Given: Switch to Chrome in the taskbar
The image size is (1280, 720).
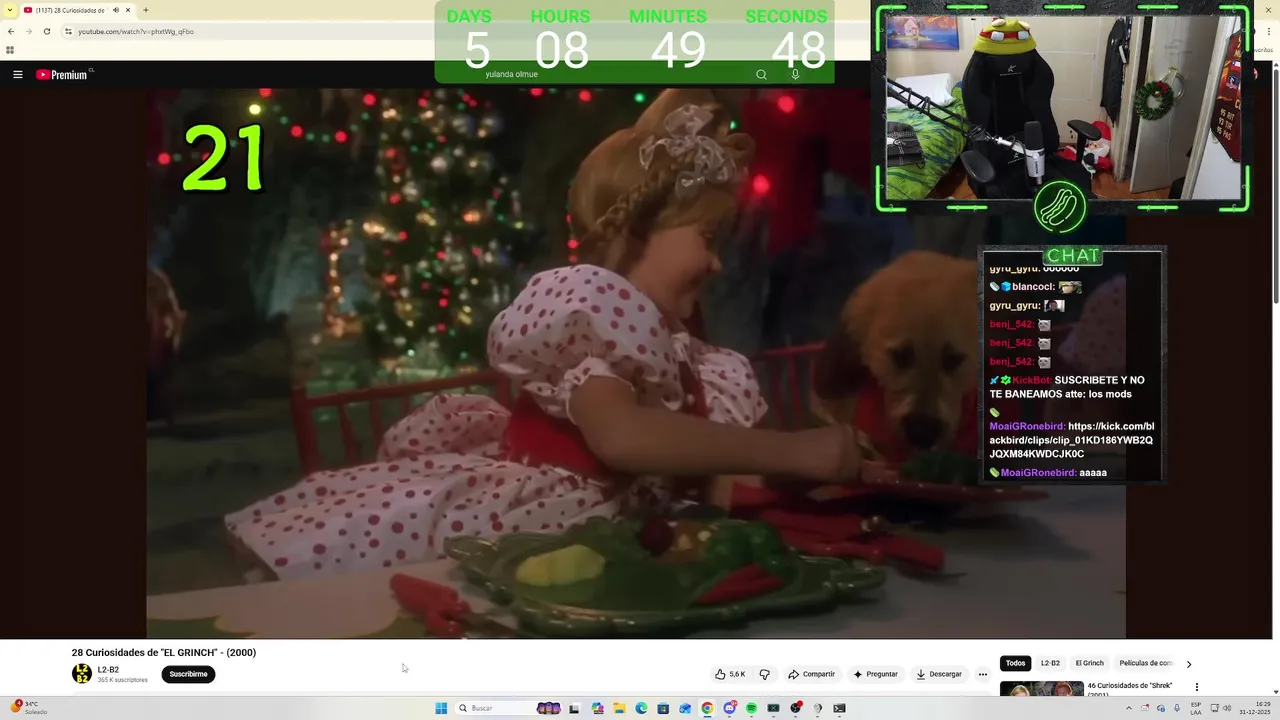Looking at the screenshot, I should (x=707, y=708).
